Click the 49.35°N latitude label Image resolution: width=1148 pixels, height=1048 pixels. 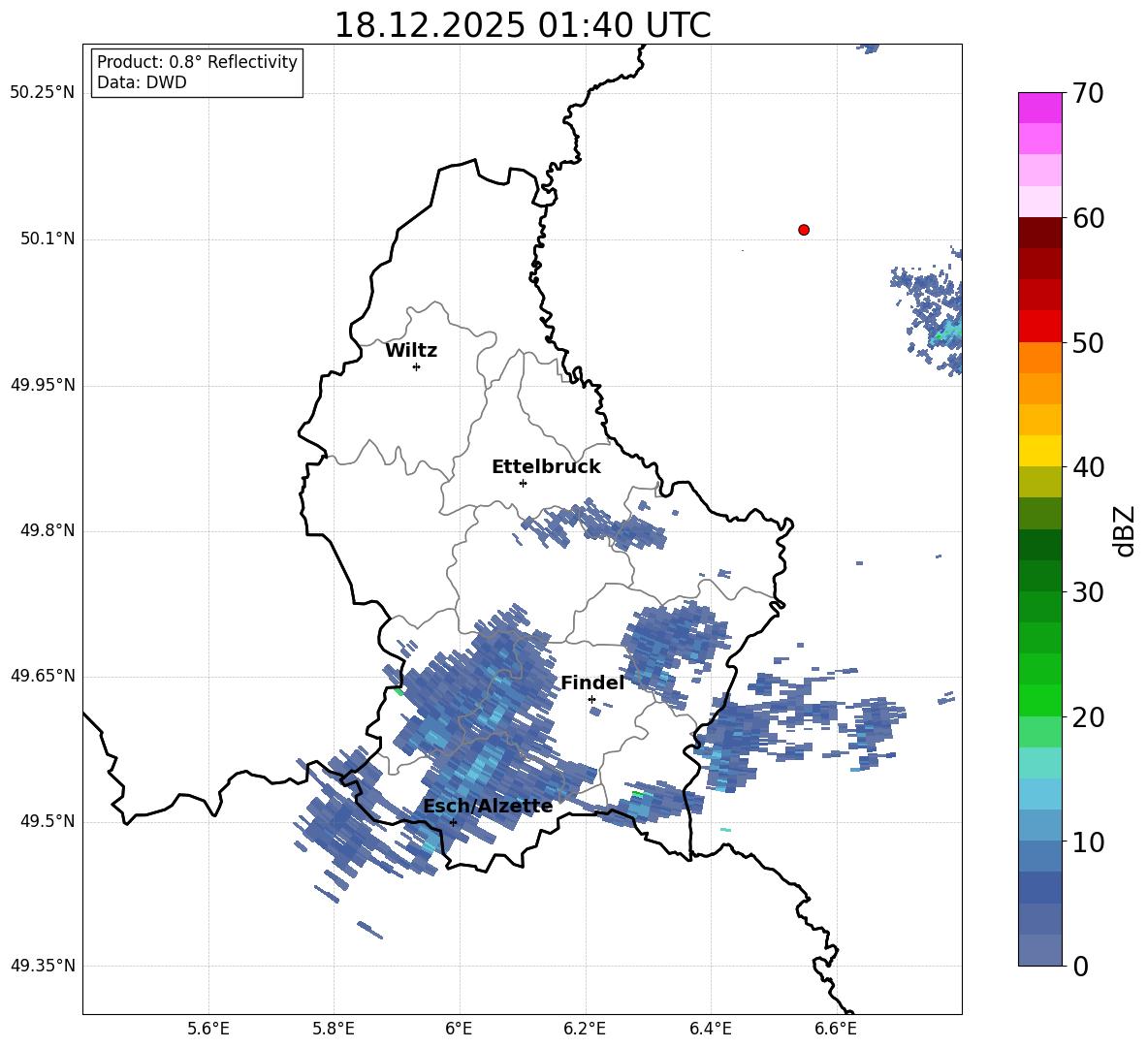tap(43, 966)
